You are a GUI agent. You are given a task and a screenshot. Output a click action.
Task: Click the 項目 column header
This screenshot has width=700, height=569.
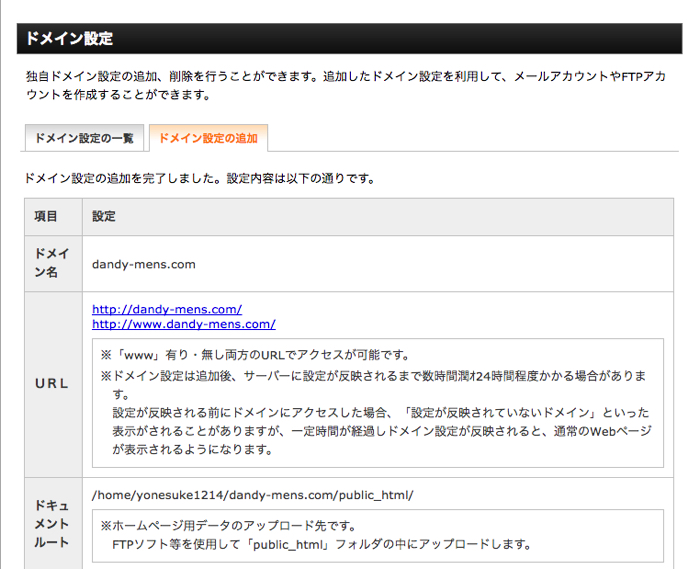[46, 217]
